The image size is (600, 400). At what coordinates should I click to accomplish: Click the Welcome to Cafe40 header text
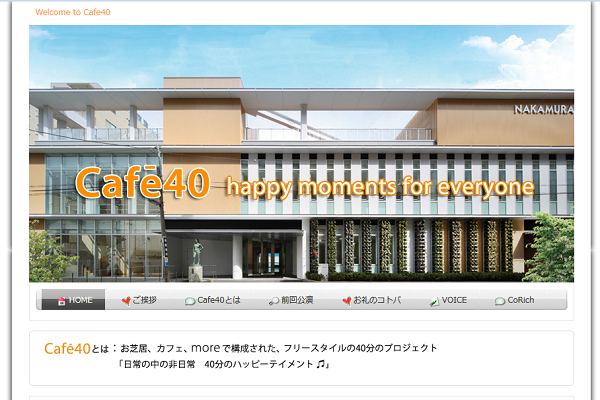(72, 13)
